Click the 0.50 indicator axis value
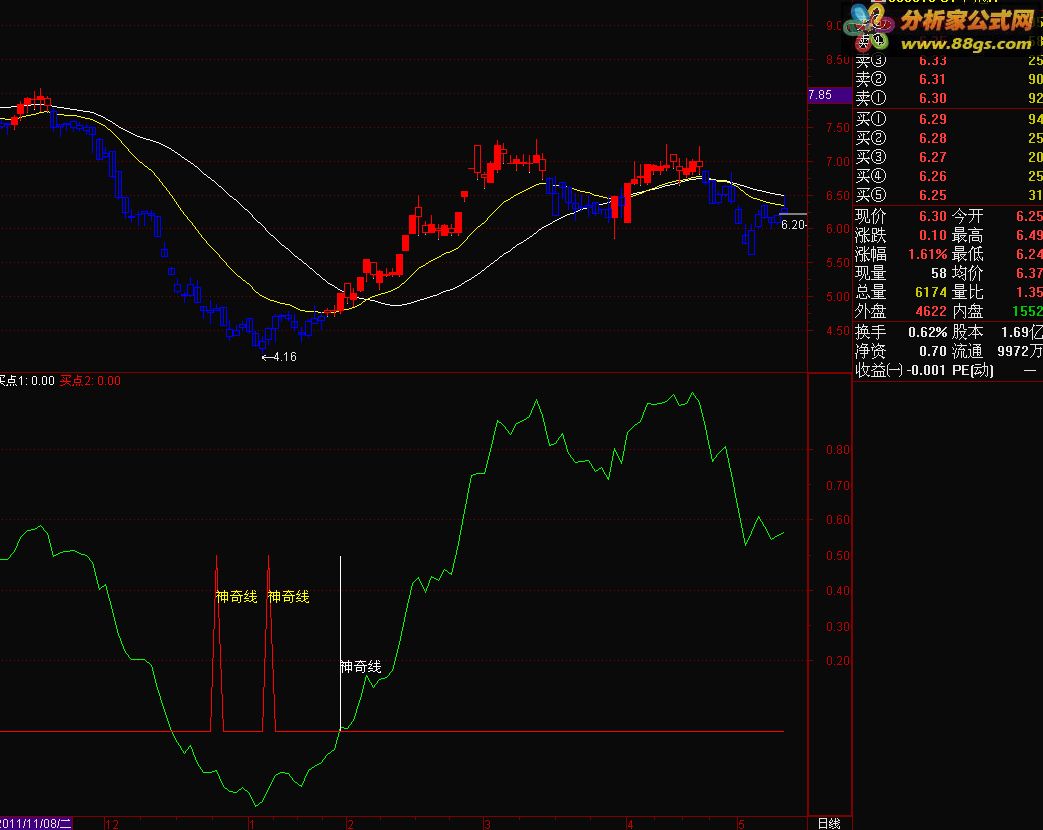The width and height of the screenshot is (1043, 830). 837,555
